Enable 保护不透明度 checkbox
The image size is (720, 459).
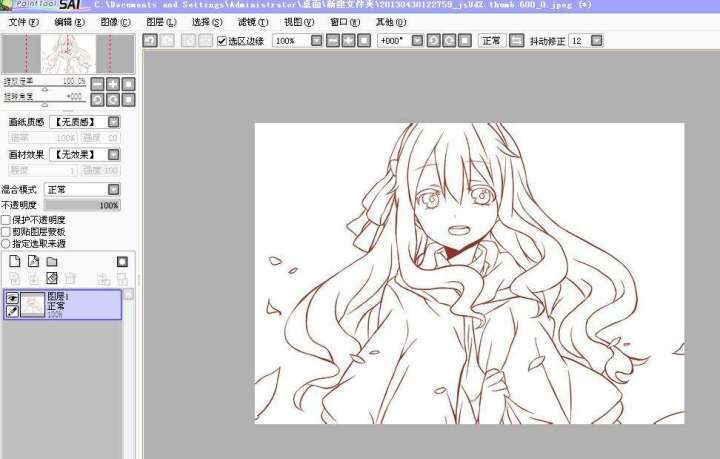tap(6, 219)
